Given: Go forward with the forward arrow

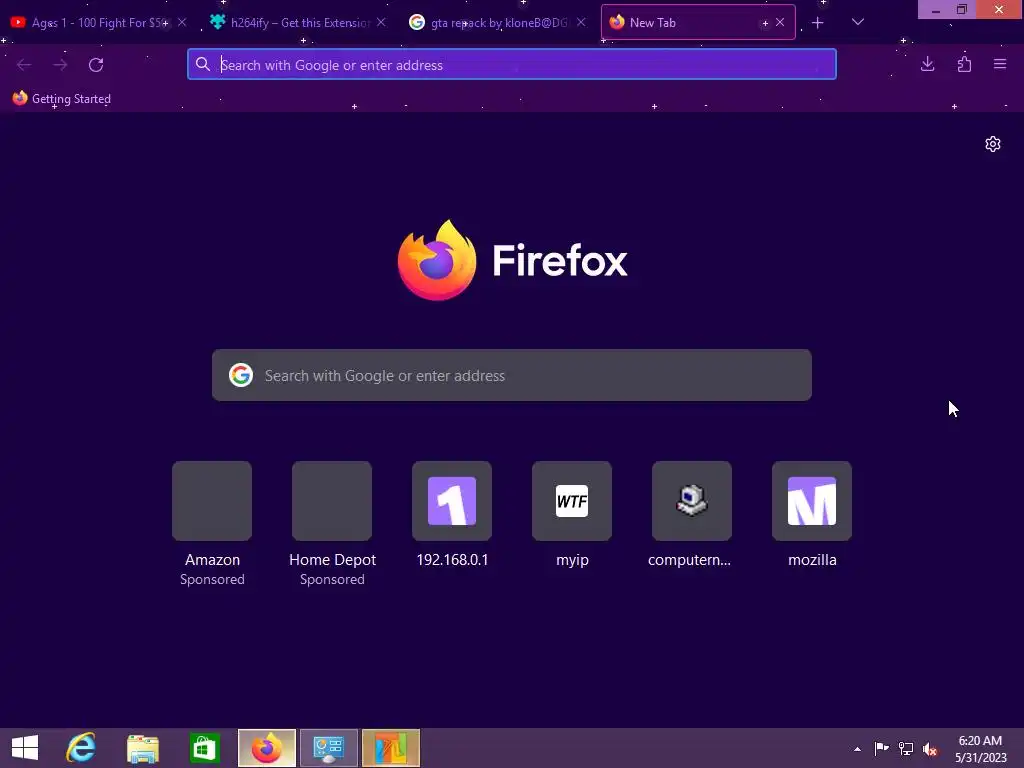Looking at the screenshot, I should [60, 65].
